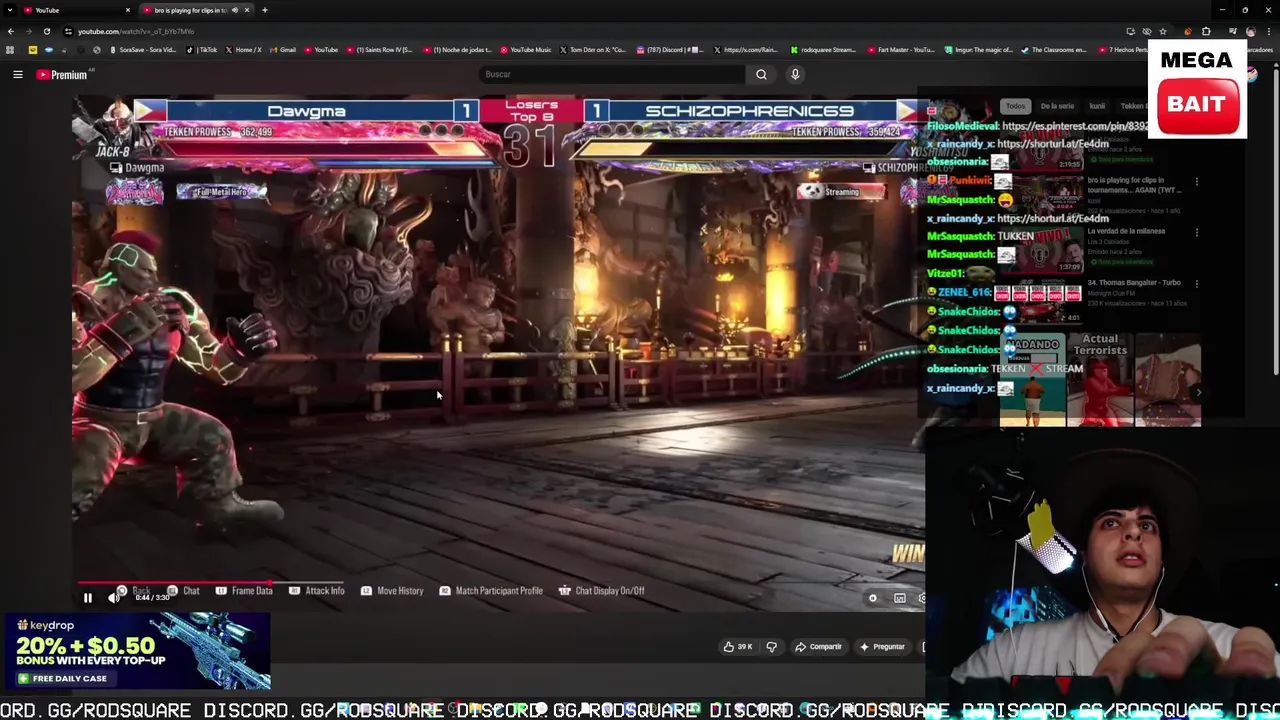Open the Saints Row IV bookmark
Screen dimensions: 1280x720
click(x=380, y=50)
